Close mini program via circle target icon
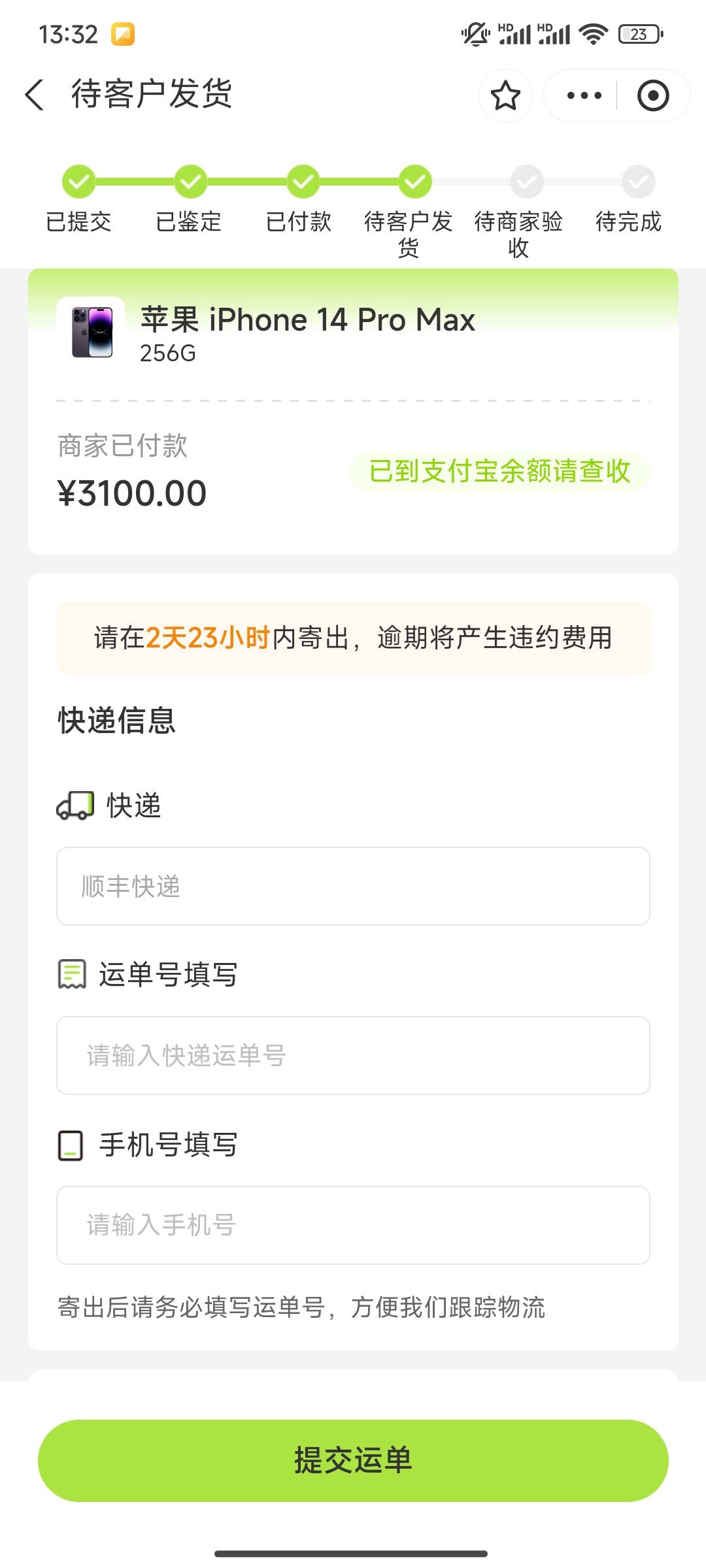 (x=652, y=95)
